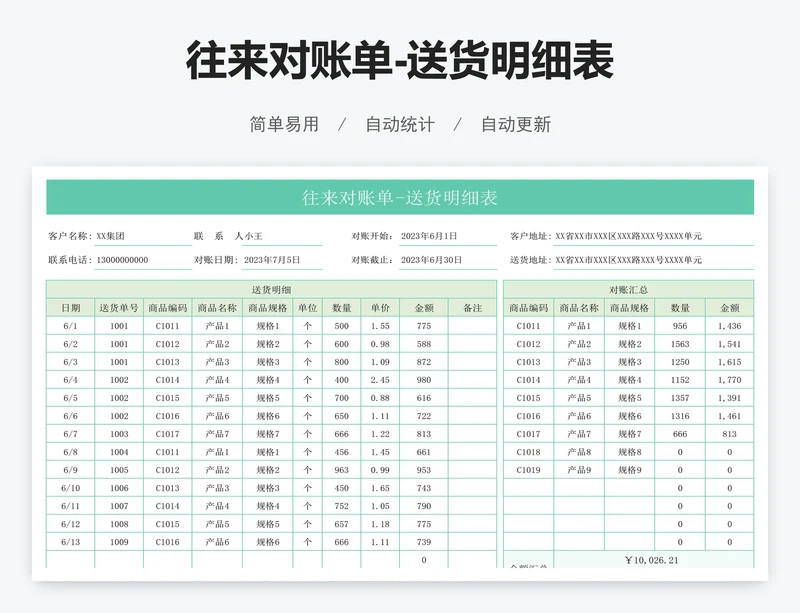
Task: Click summary amount 1,770 cell
Action: click(x=730, y=380)
